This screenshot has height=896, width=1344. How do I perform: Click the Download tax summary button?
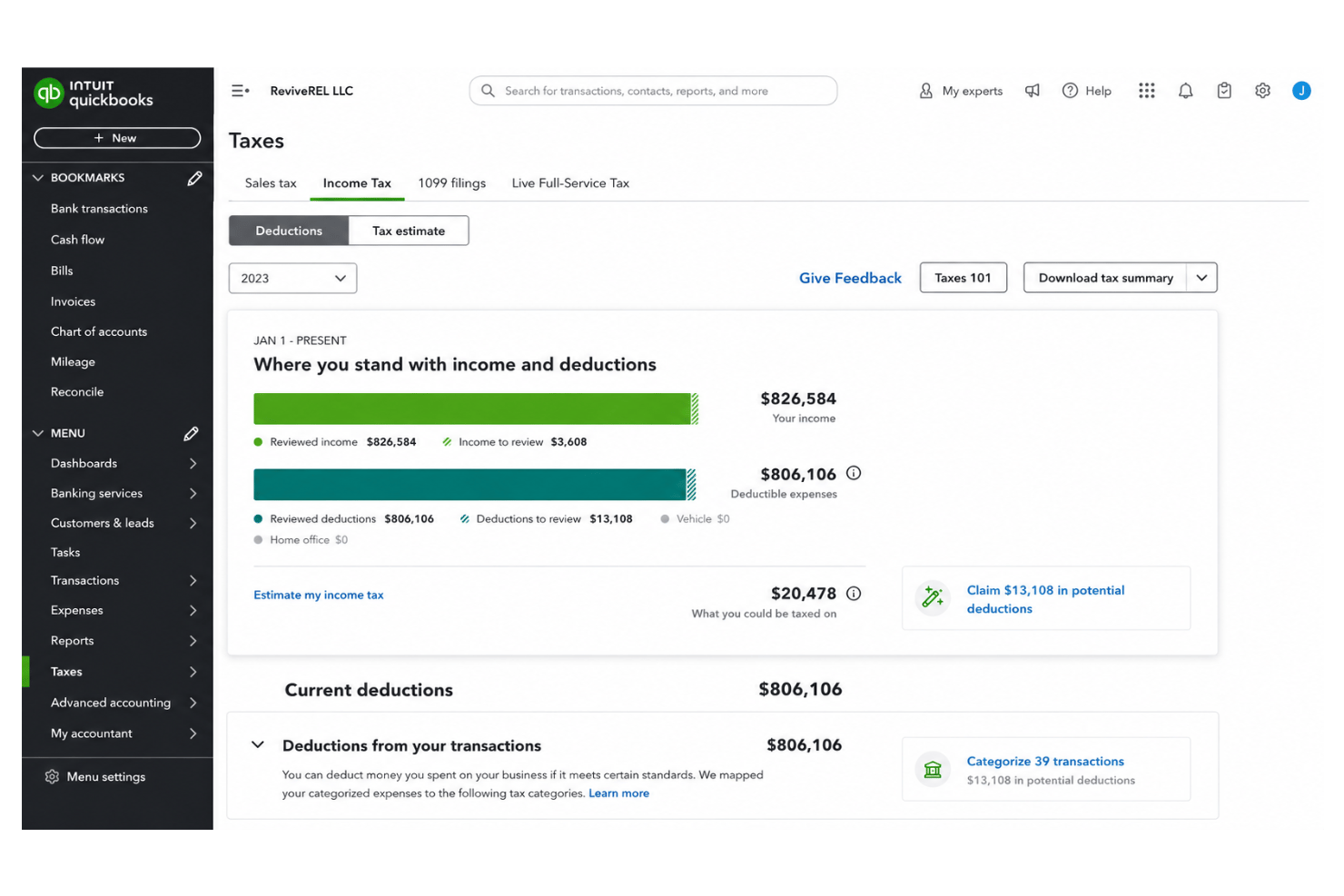tap(1106, 278)
